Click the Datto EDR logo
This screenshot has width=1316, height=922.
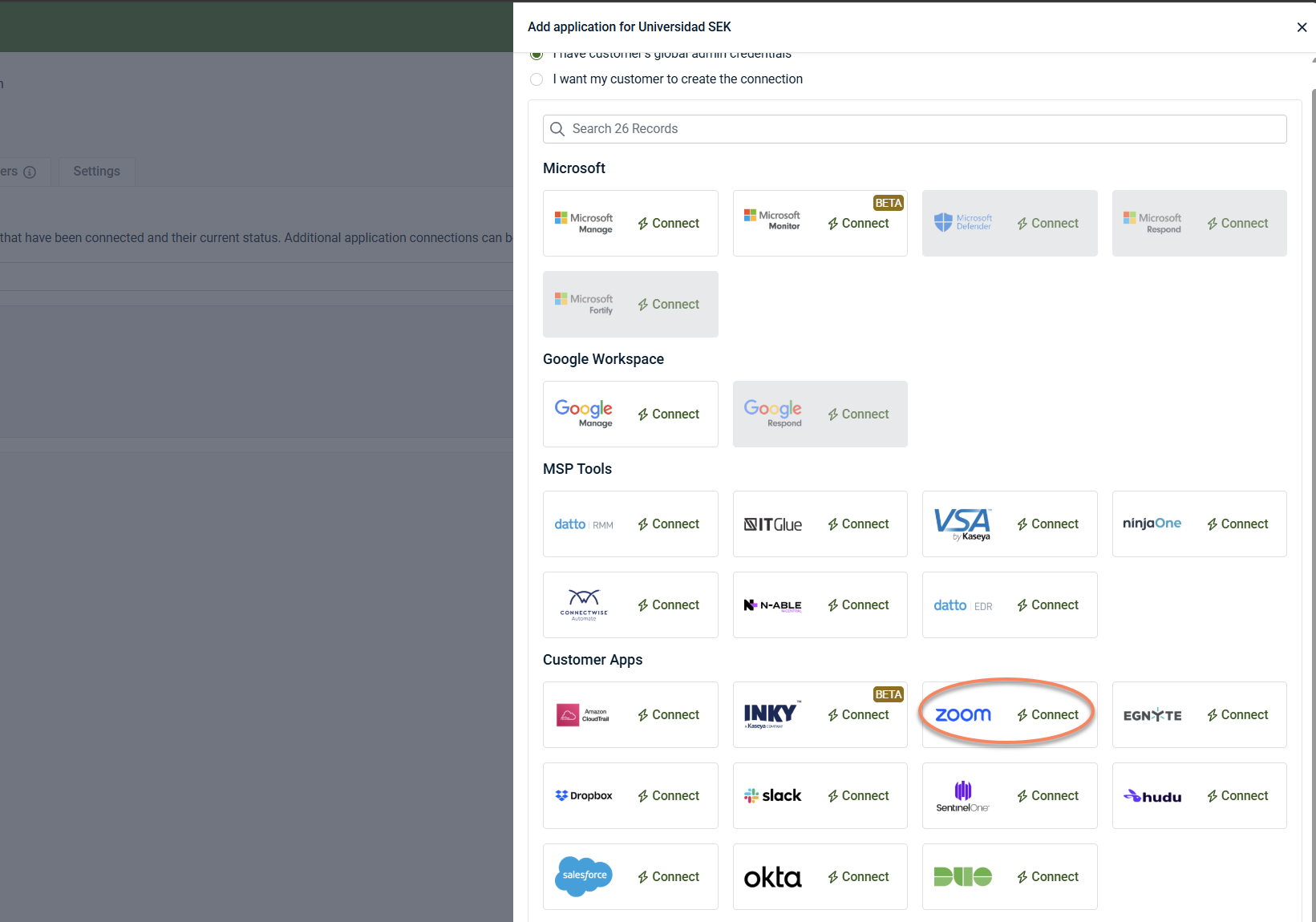point(963,605)
